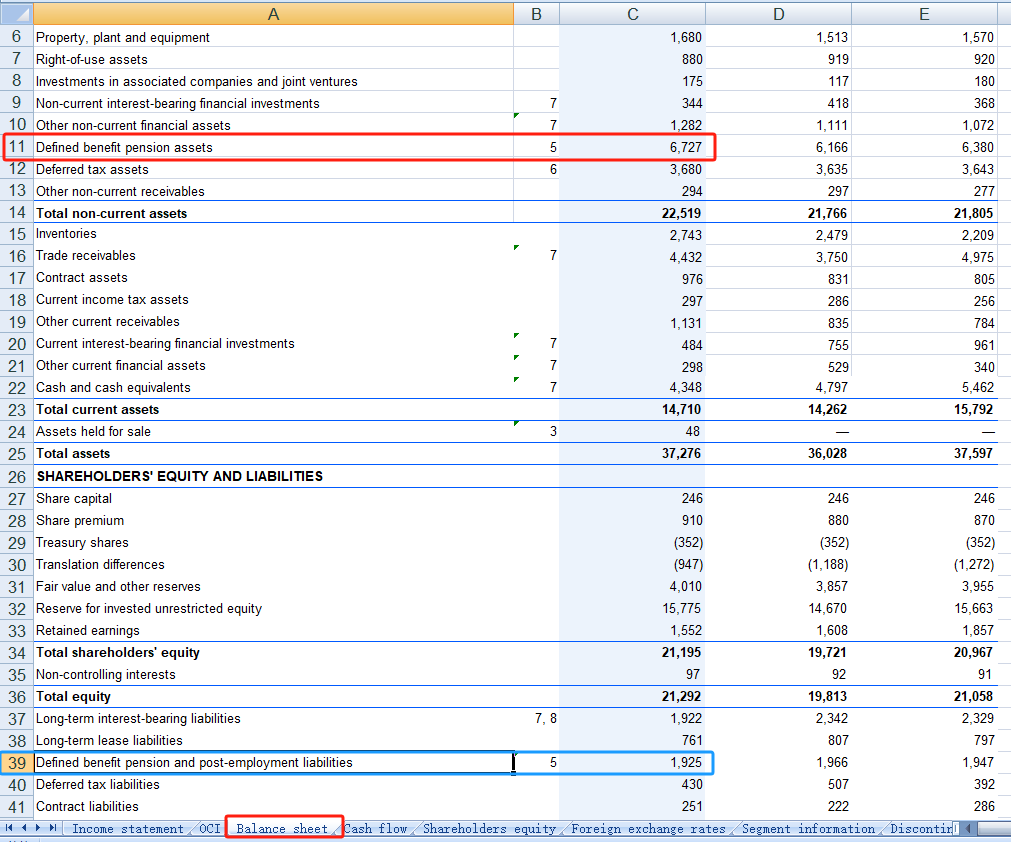This screenshot has height=842, width=1011.
Task: Select row 14 header
Action: click(17, 213)
